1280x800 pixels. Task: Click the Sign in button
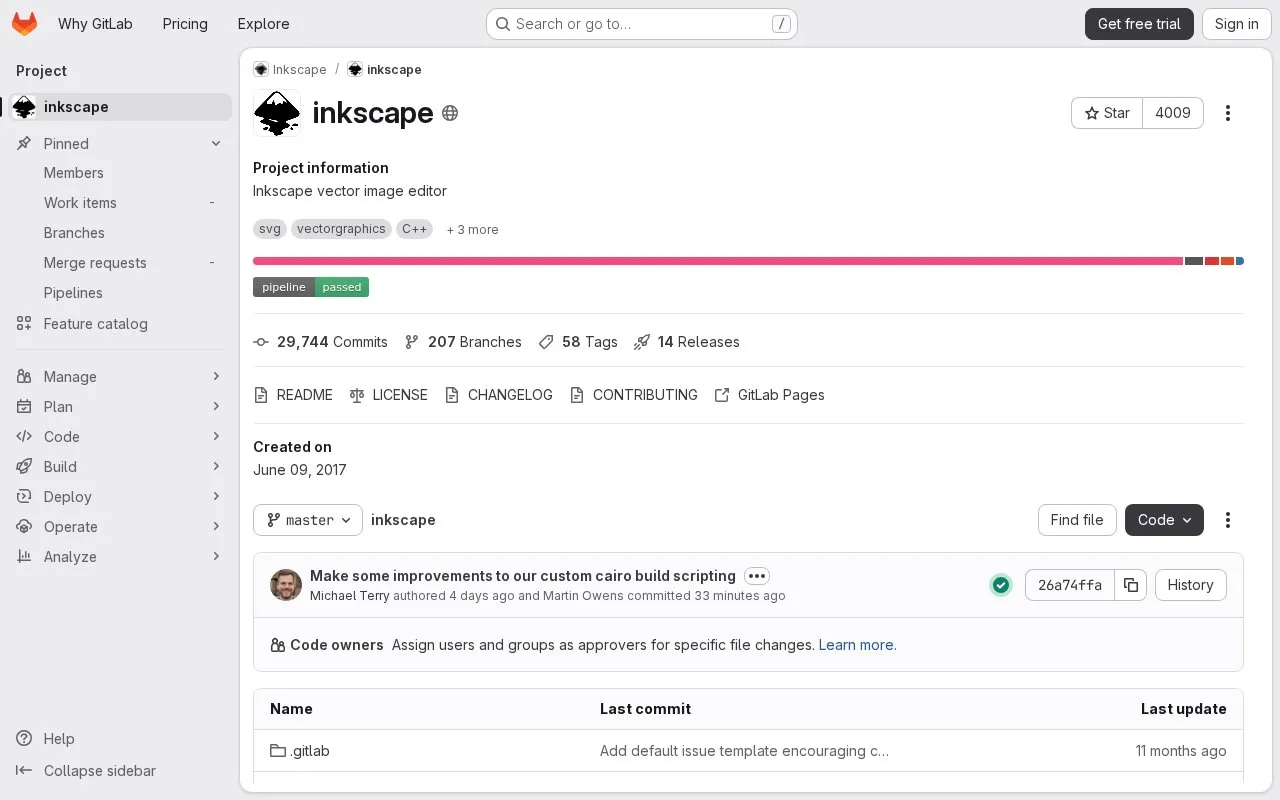click(1237, 24)
